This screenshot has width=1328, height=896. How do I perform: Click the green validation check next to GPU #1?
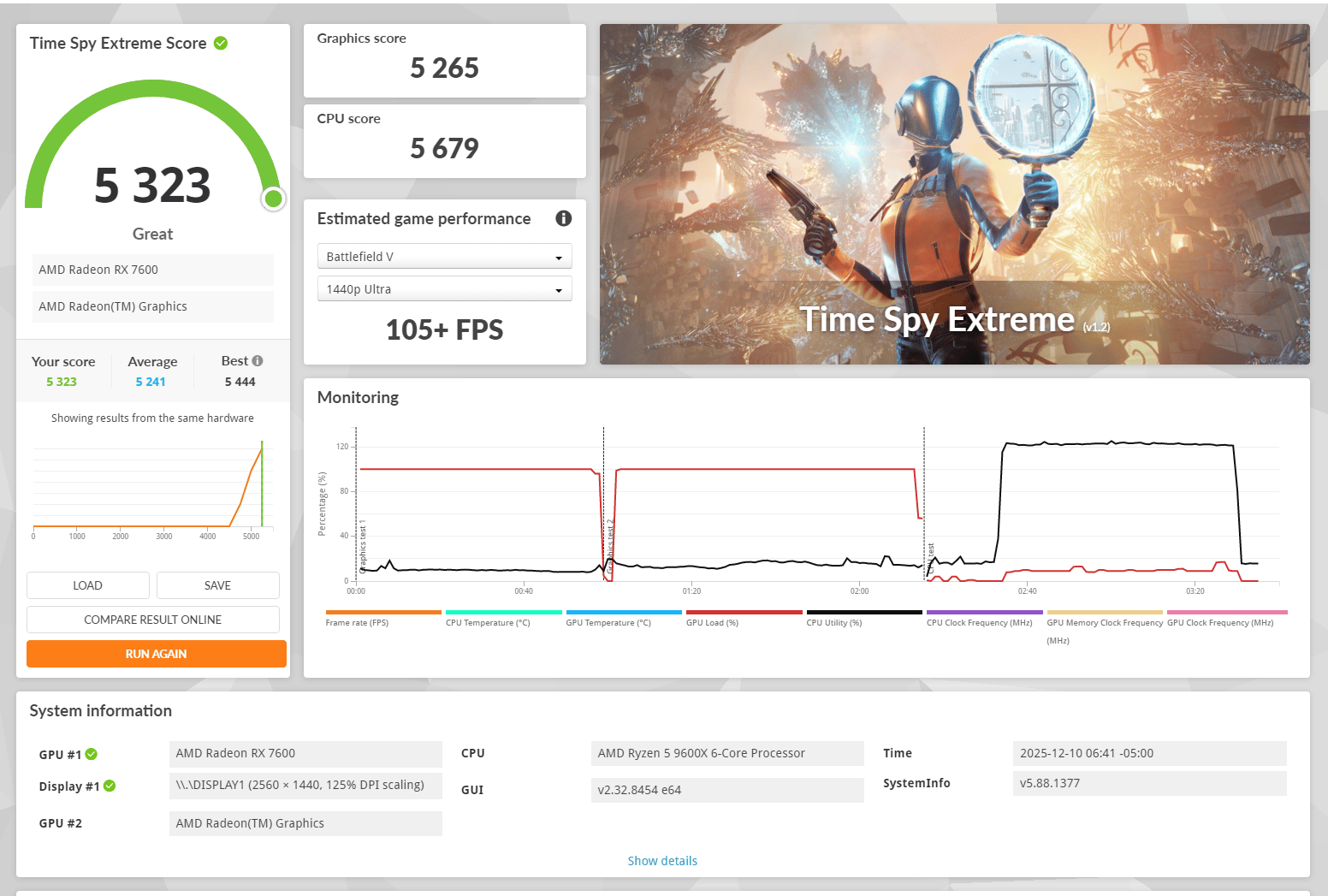pyautogui.click(x=92, y=754)
